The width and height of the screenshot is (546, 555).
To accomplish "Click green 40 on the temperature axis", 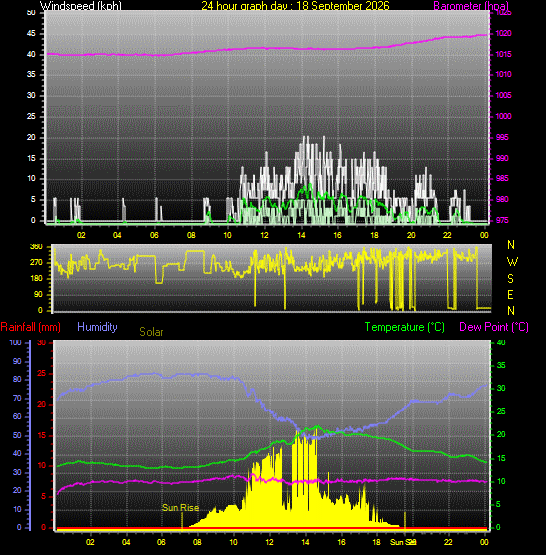I will pyautogui.click(x=501, y=342).
